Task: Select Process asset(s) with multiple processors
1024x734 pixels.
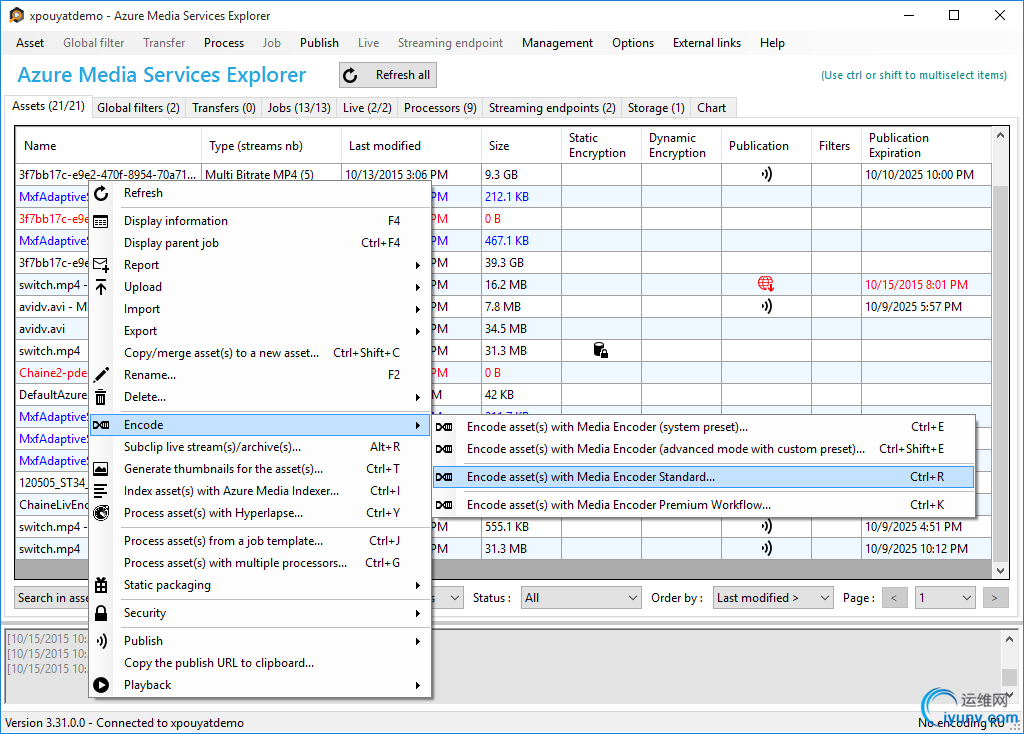Action: [260, 563]
